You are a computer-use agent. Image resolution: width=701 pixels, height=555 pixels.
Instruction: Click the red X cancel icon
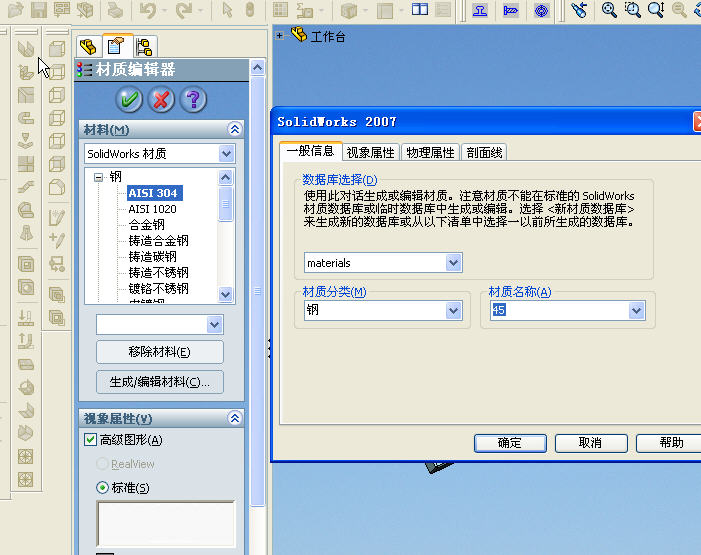(x=161, y=99)
